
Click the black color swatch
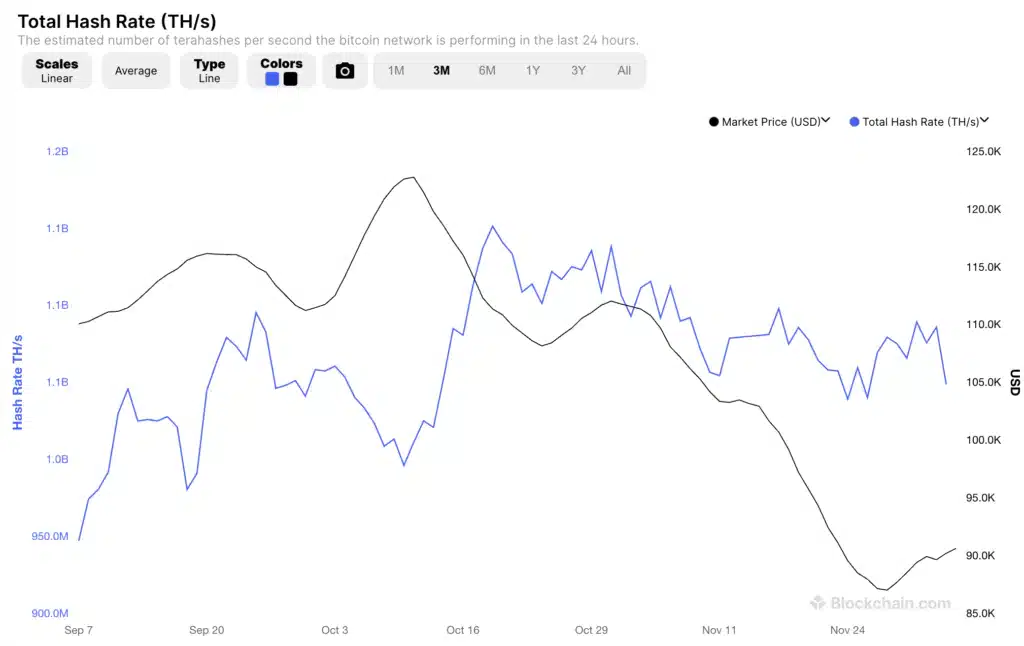[x=290, y=79]
